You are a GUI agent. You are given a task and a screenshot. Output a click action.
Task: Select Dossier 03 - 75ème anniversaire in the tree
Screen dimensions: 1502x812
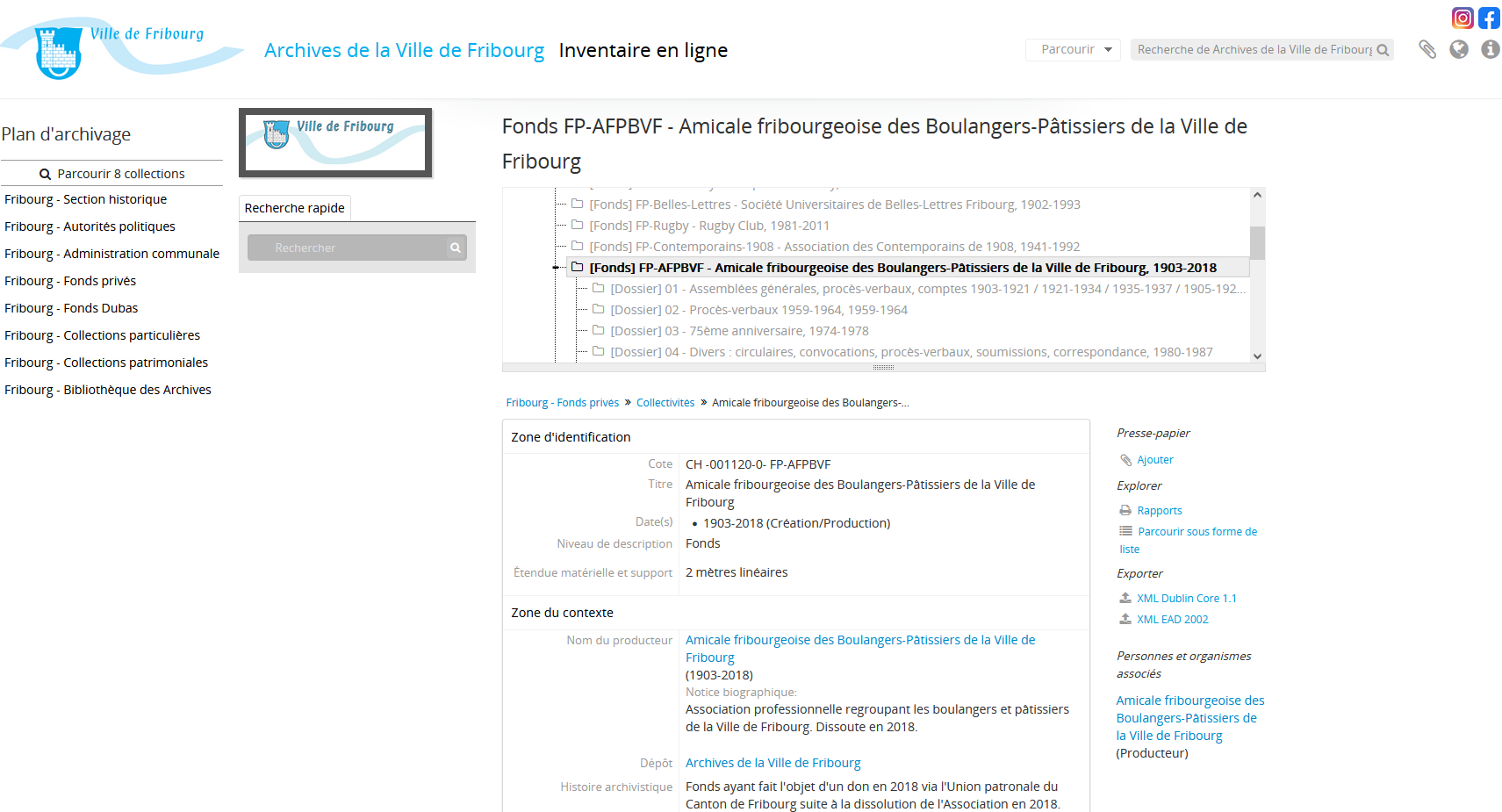pyautogui.click(x=739, y=331)
